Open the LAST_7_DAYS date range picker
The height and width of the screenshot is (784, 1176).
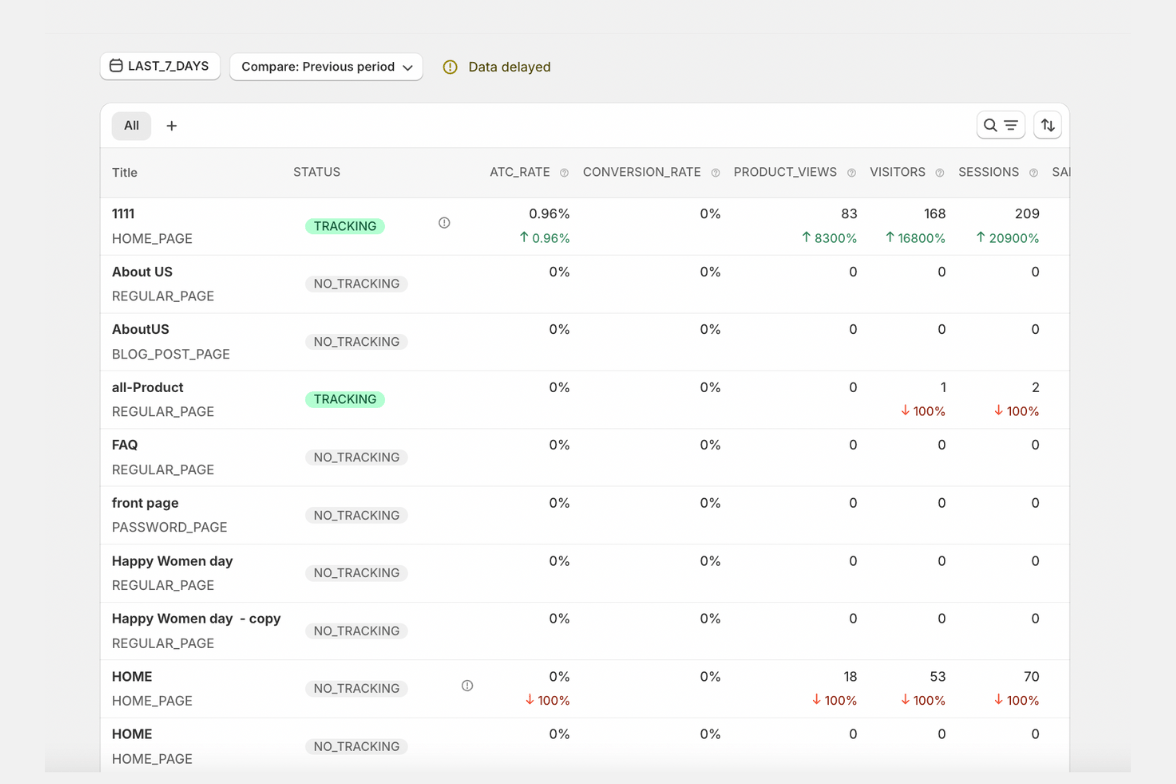click(160, 66)
